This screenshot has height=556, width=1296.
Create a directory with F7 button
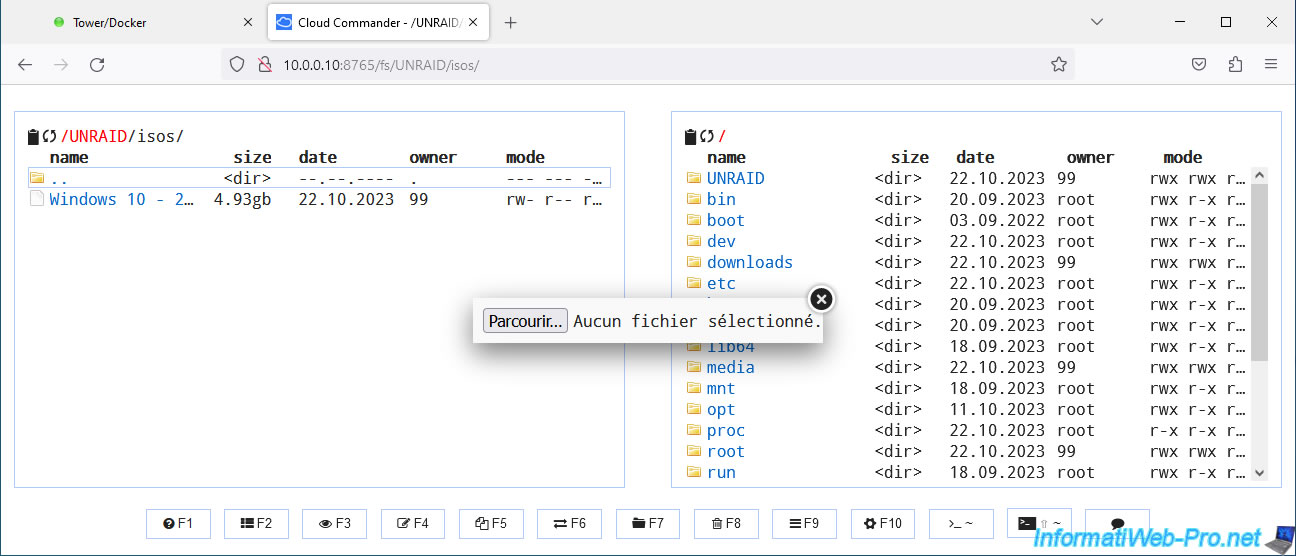coord(647,523)
